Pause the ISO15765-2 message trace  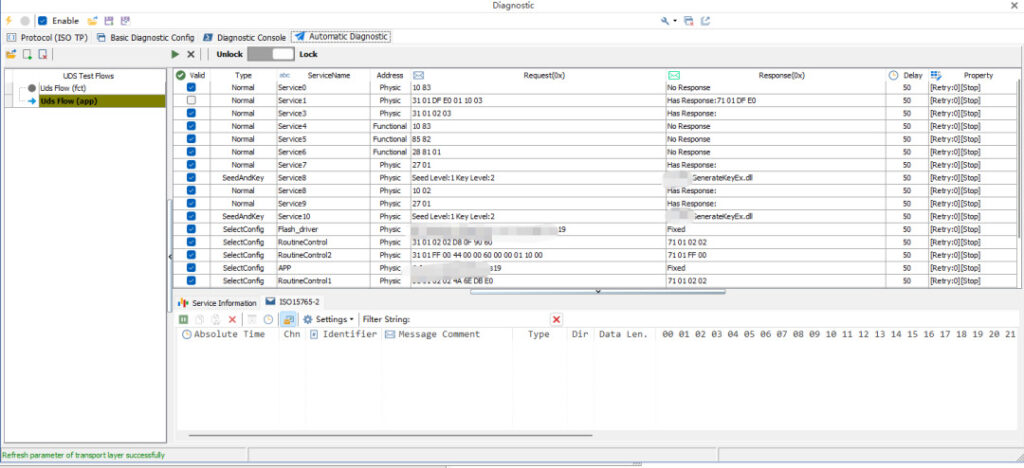(x=184, y=319)
